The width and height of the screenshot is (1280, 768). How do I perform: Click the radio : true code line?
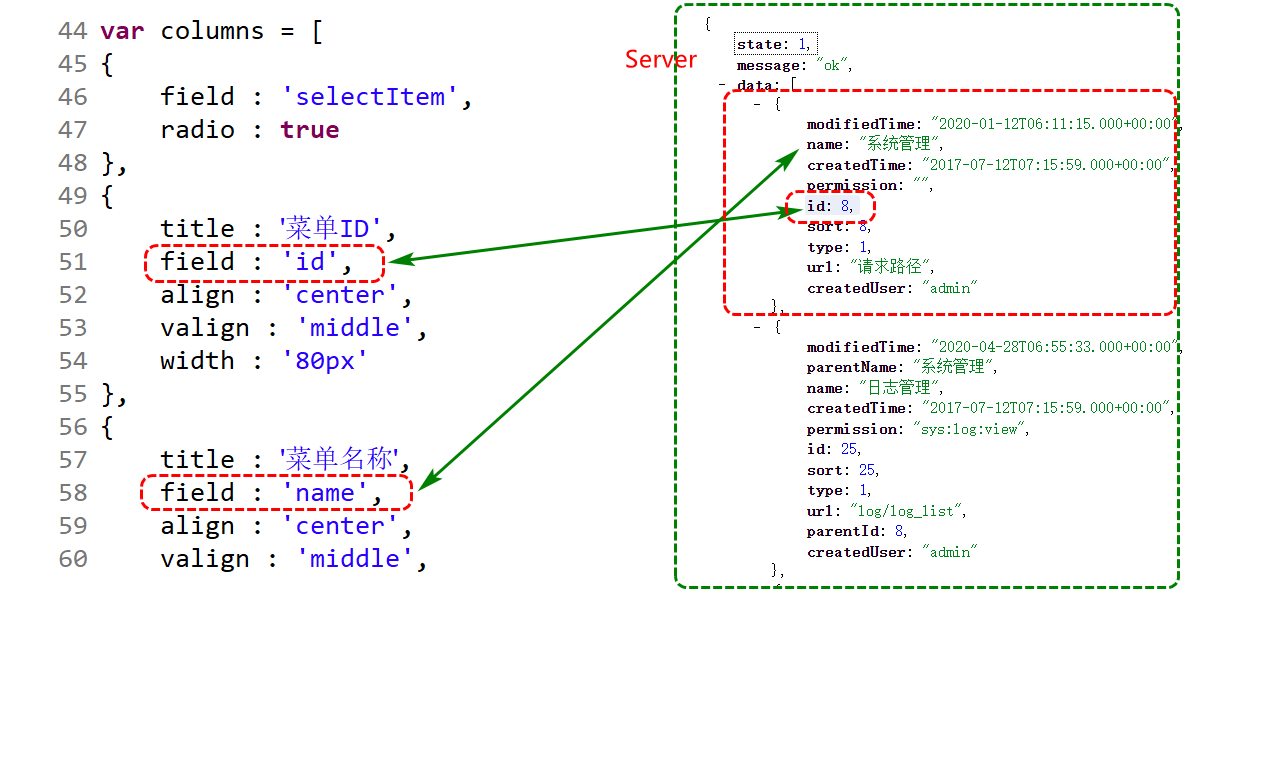pos(250,130)
